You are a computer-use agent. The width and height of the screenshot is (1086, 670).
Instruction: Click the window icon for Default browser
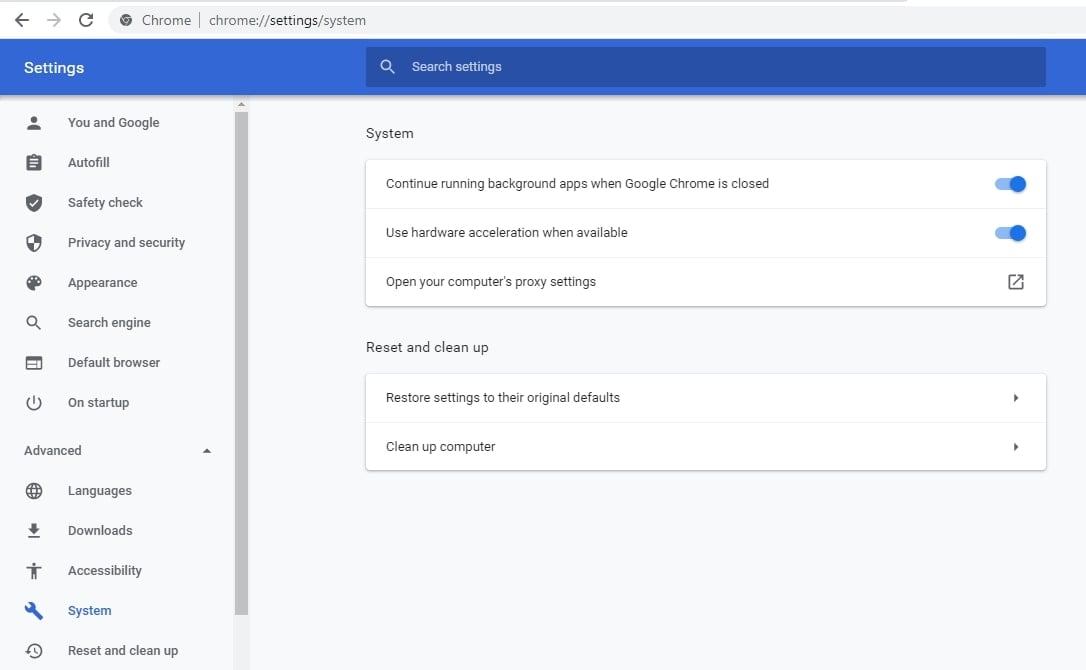[x=33, y=362]
